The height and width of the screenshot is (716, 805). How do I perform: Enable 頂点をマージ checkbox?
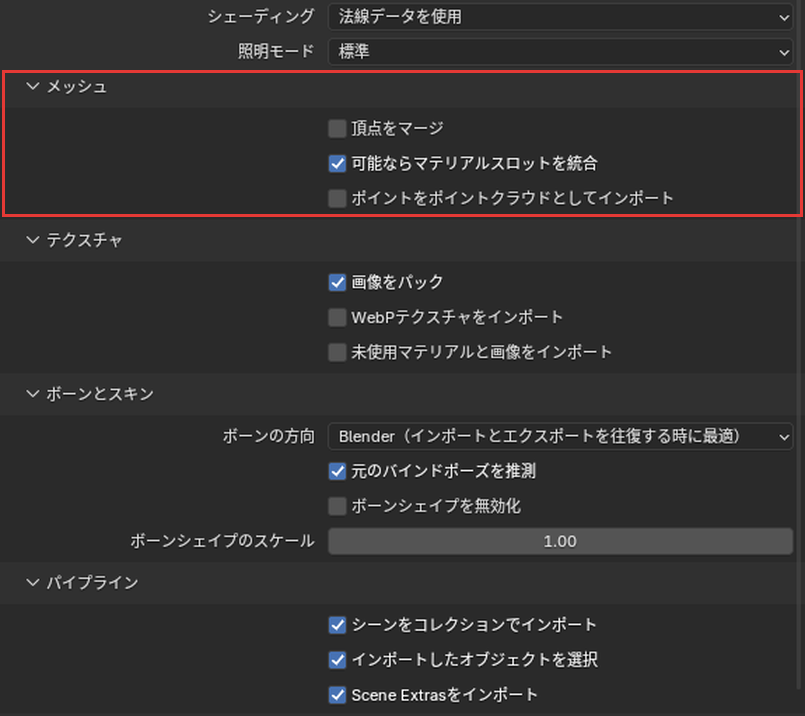(x=337, y=128)
